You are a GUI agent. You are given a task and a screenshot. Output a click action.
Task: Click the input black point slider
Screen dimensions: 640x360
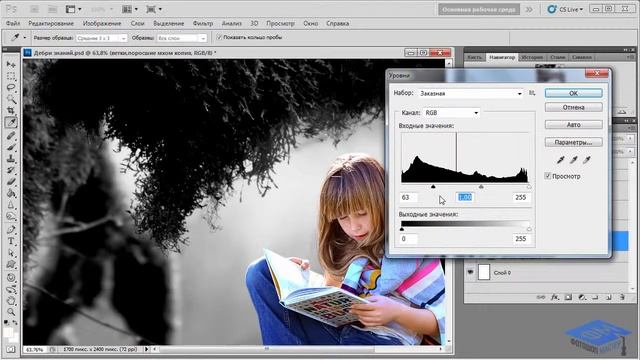click(x=433, y=187)
